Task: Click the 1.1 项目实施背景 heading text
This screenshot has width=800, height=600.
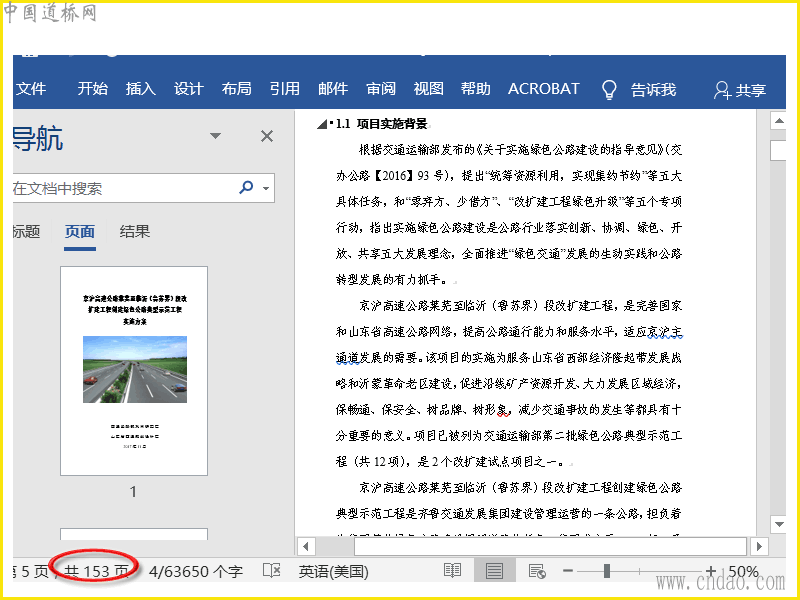Action: (382, 124)
